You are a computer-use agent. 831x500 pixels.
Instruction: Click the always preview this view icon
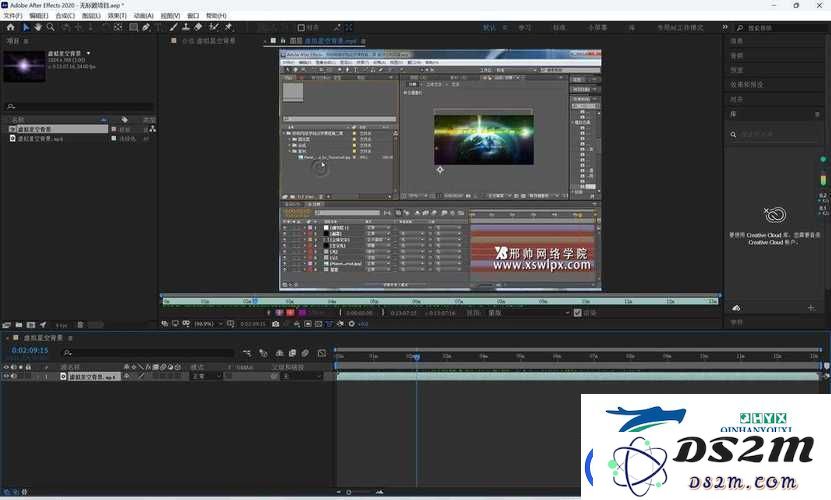click(x=165, y=323)
